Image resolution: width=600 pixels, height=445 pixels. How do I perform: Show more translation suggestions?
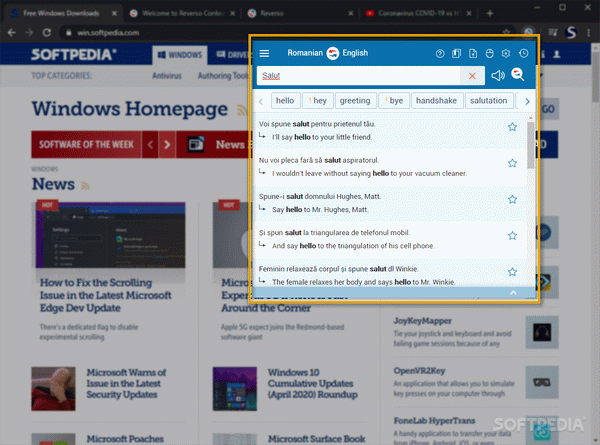(527, 101)
